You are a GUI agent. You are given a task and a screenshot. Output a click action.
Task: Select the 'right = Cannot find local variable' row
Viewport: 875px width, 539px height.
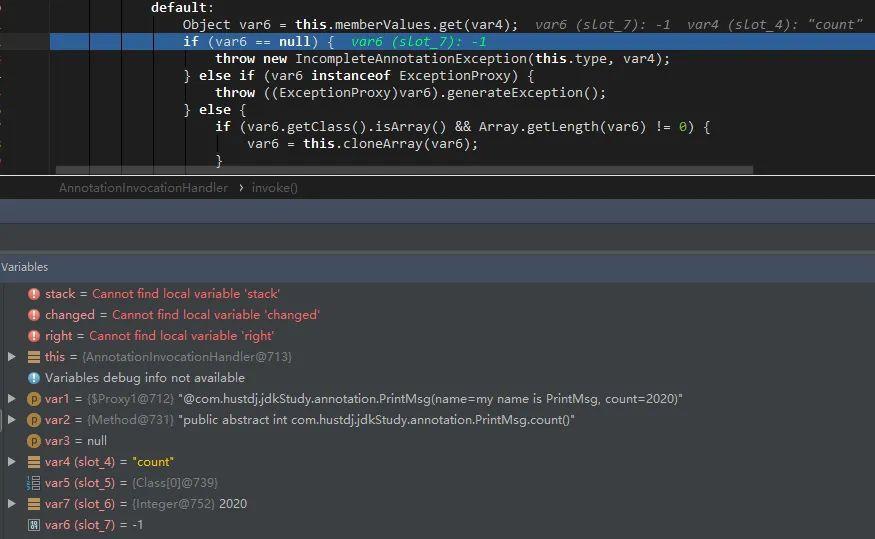pos(438,336)
